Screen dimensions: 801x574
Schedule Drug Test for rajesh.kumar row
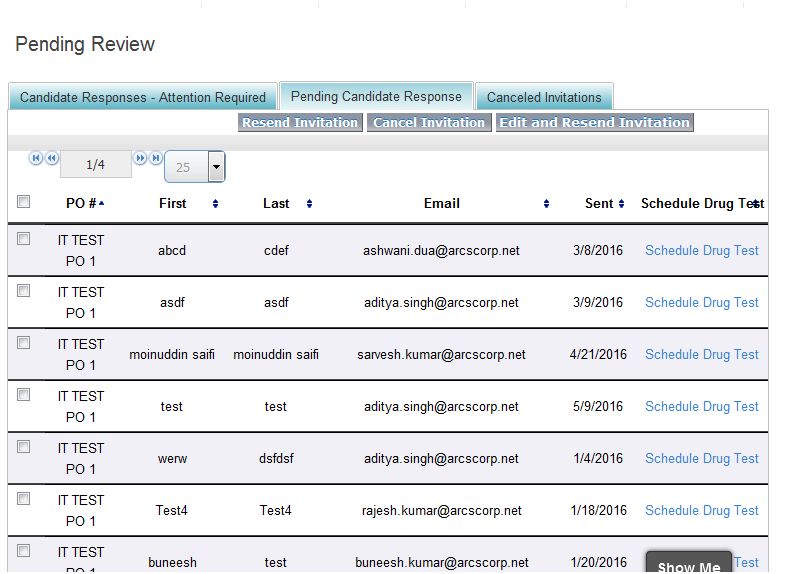point(702,510)
